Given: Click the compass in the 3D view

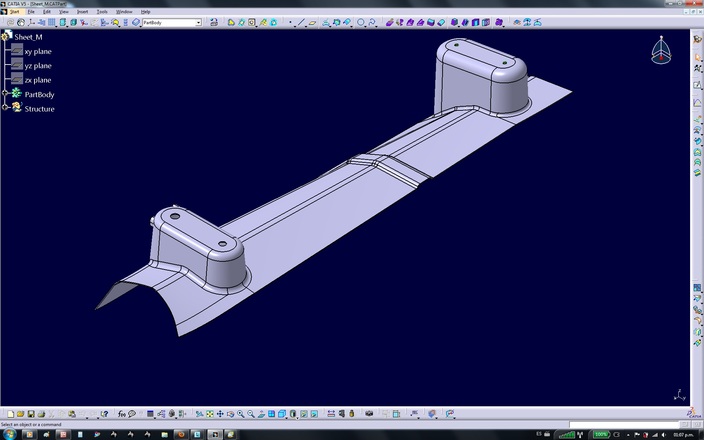Looking at the screenshot, I should coord(661,50).
